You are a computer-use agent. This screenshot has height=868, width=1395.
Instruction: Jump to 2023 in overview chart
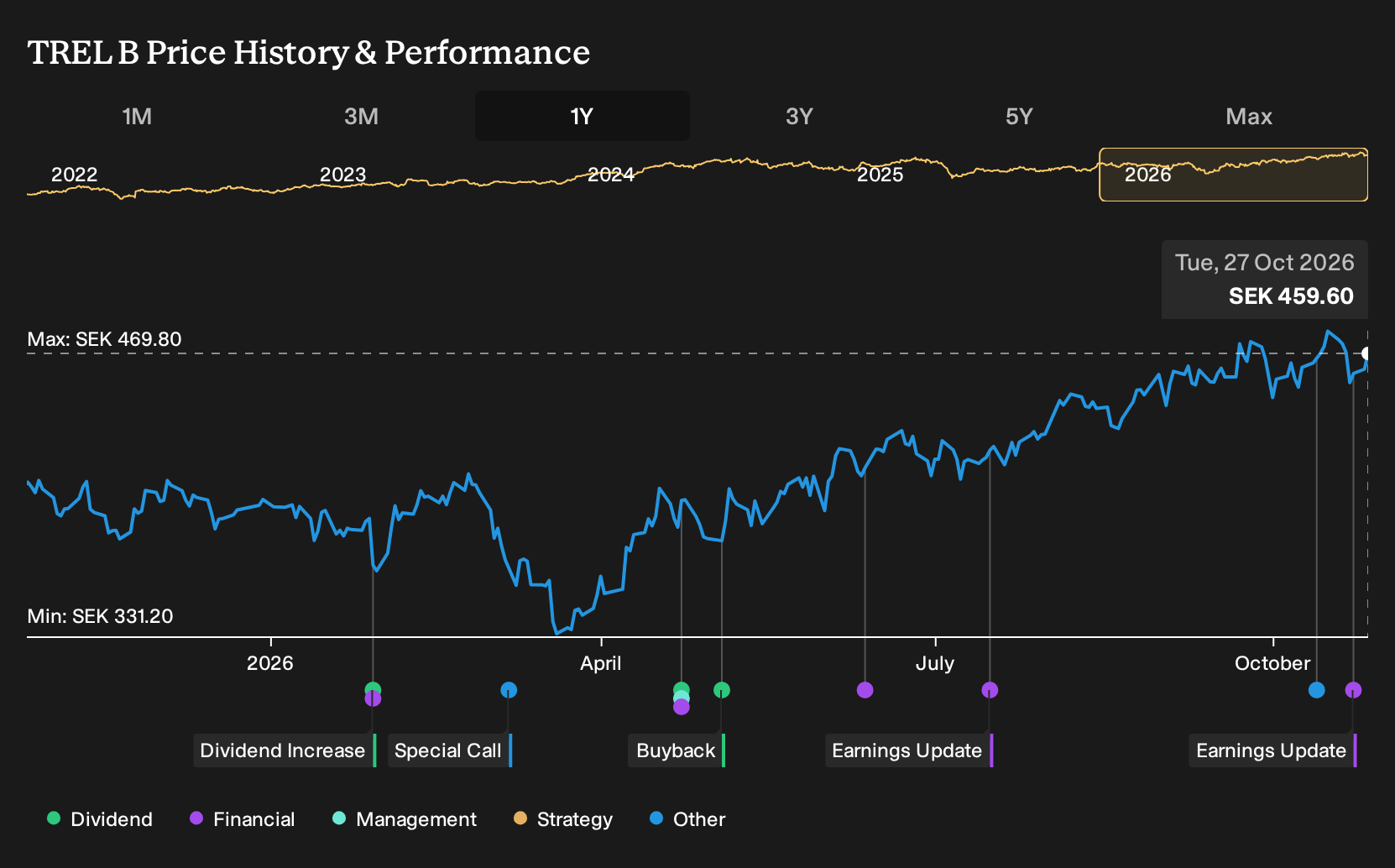click(343, 175)
